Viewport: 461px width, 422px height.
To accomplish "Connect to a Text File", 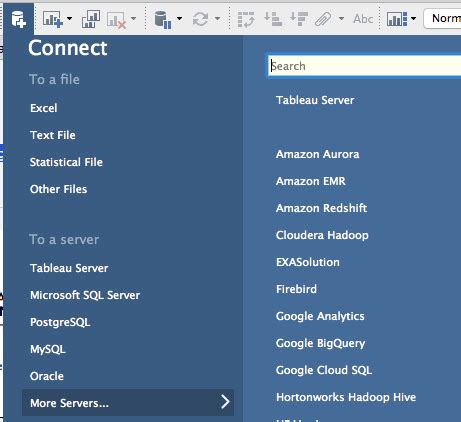I will click(53, 135).
